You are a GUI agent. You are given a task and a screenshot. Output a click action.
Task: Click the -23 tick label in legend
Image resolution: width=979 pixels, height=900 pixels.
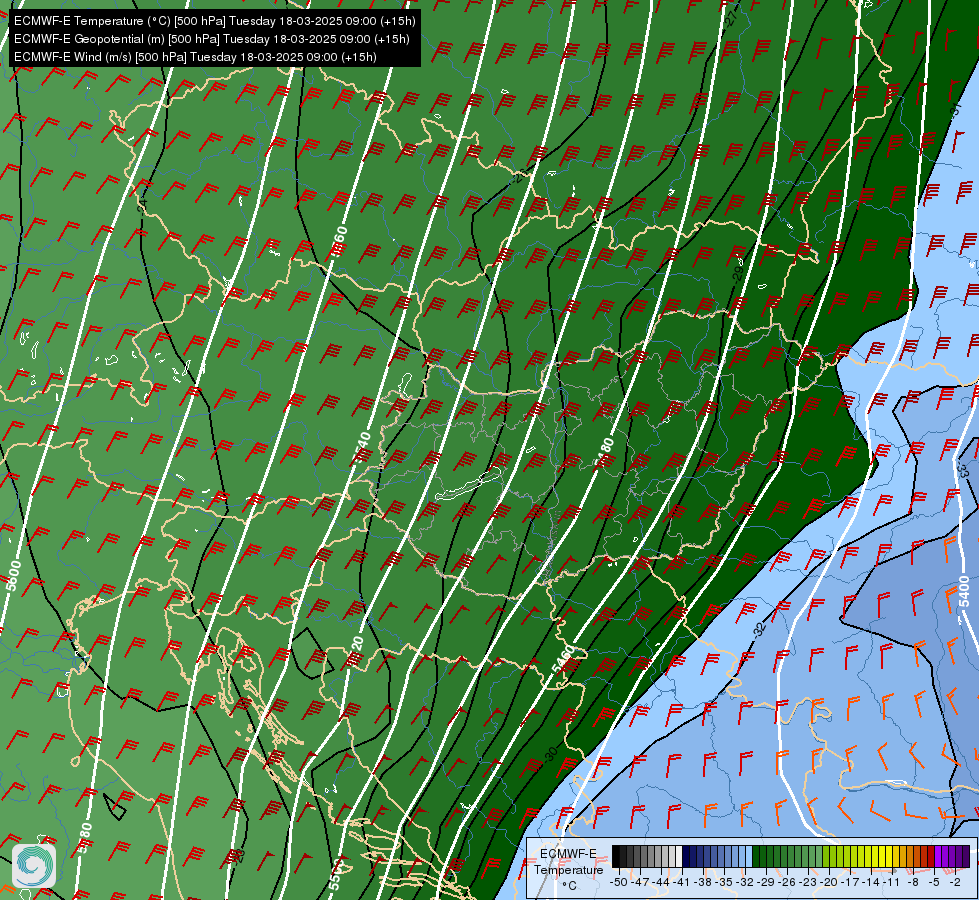pyautogui.click(x=807, y=882)
